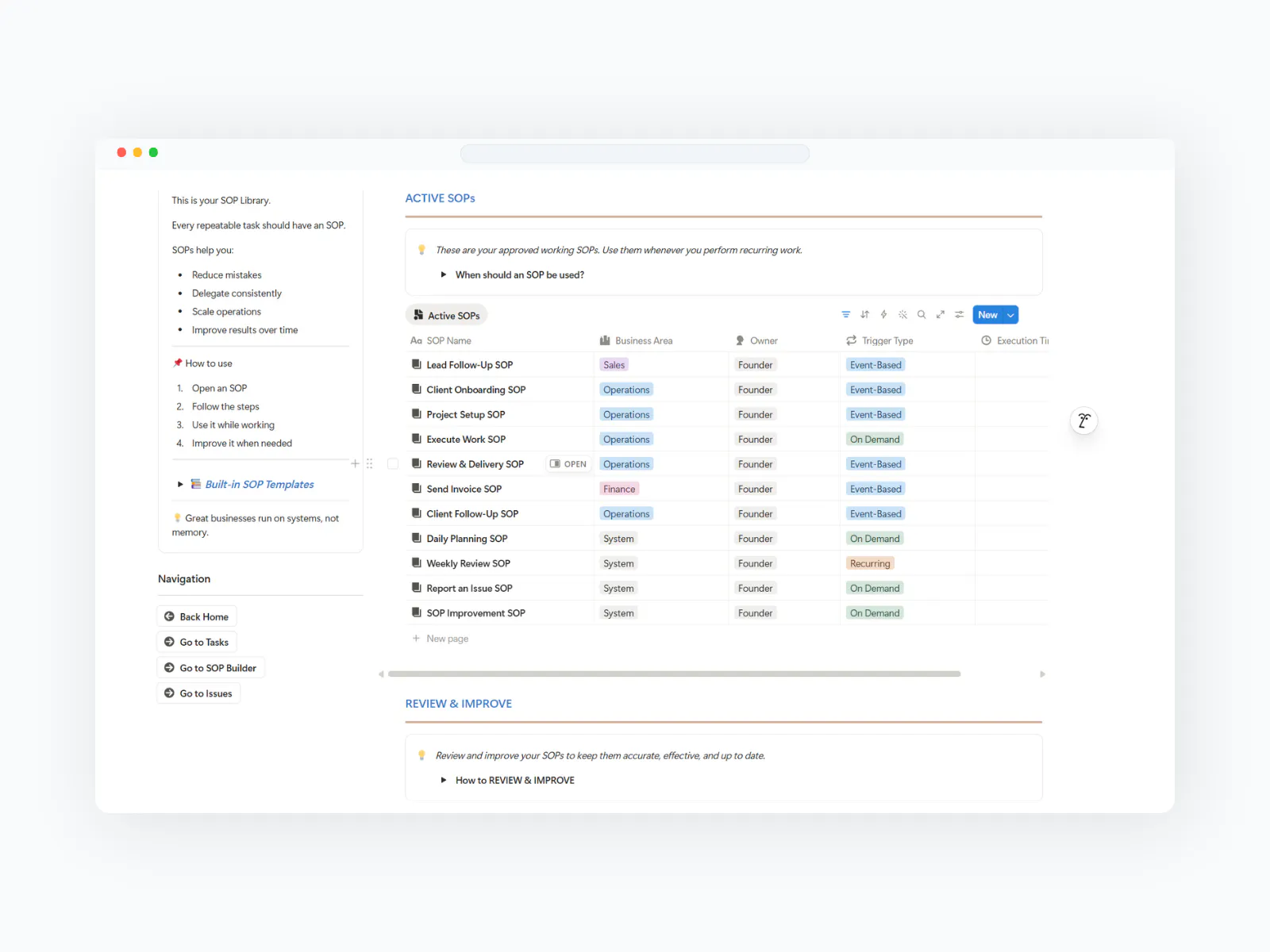The height and width of the screenshot is (952, 1270).
Task: Click the Execution Time column header
Action: click(x=1014, y=340)
